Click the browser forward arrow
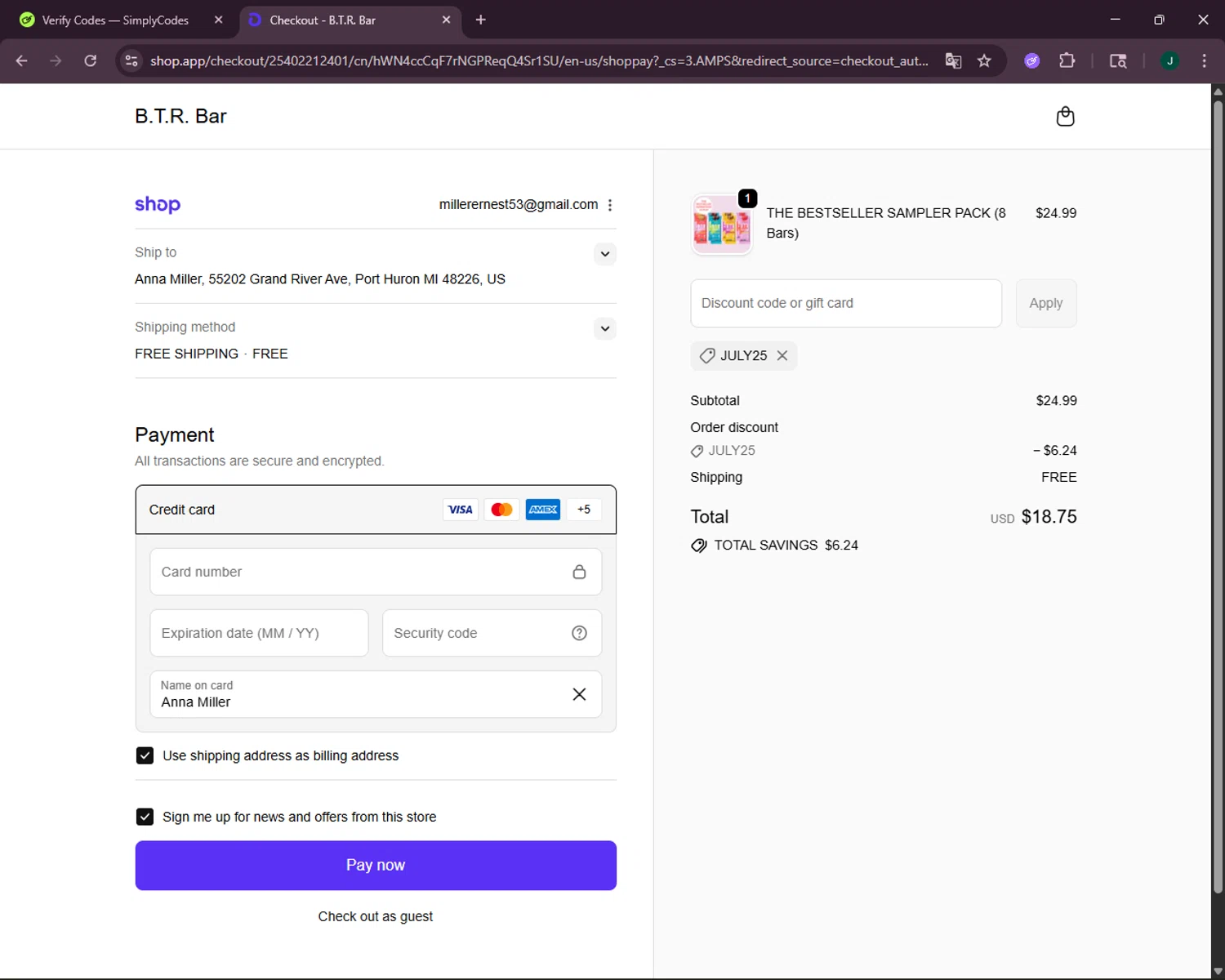Image resolution: width=1225 pixels, height=980 pixels. 56,60
